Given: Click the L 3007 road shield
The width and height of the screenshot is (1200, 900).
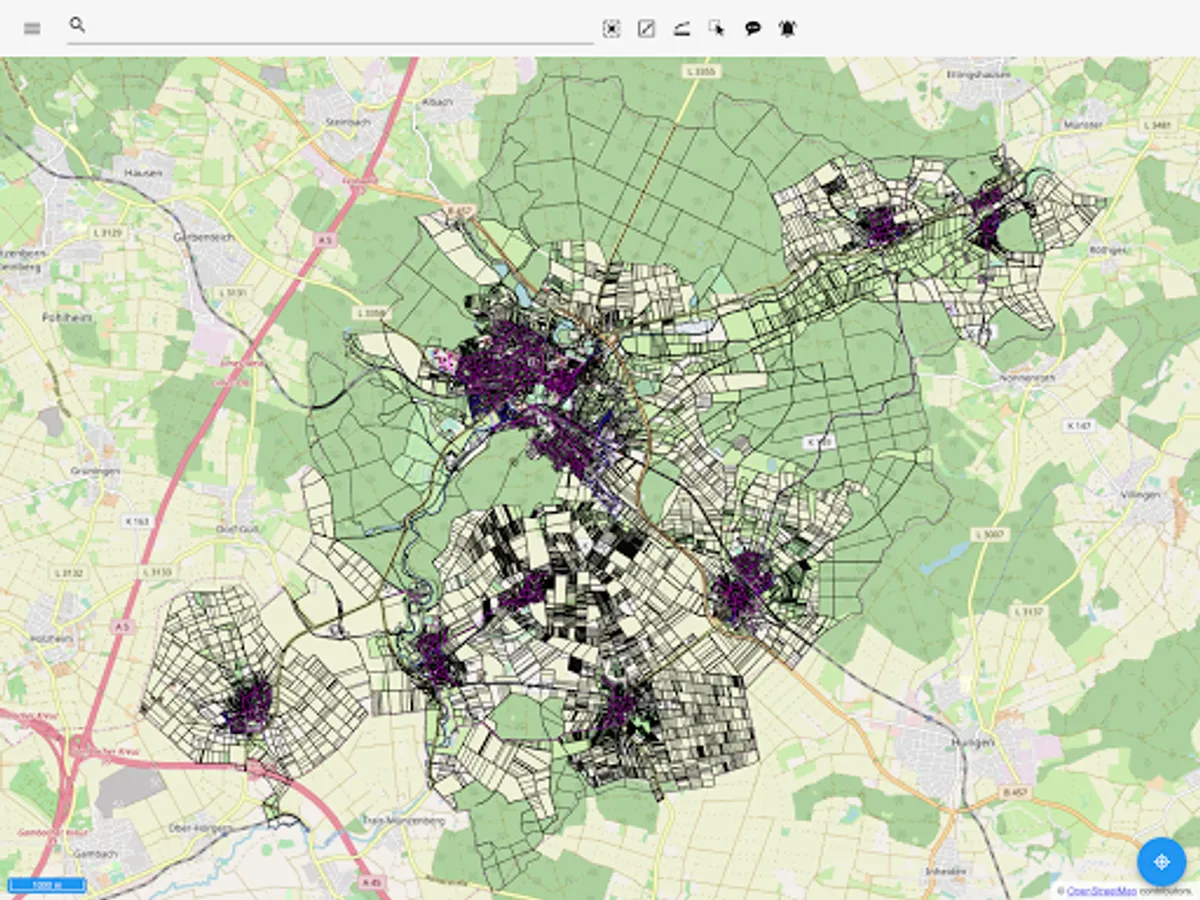Looking at the screenshot, I should pyautogui.click(x=992, y=535).
